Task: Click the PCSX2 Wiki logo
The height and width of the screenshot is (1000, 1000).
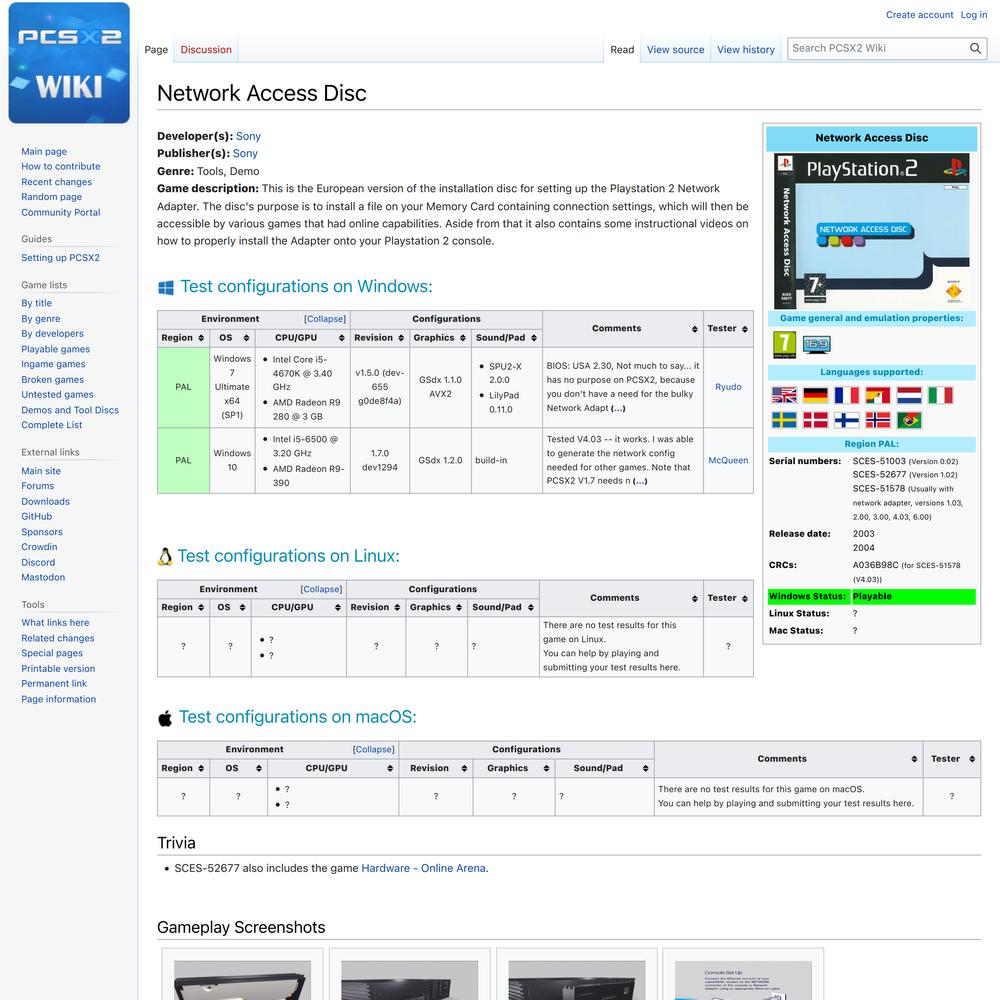Action: pyautogui.click(x=69, y=62)
